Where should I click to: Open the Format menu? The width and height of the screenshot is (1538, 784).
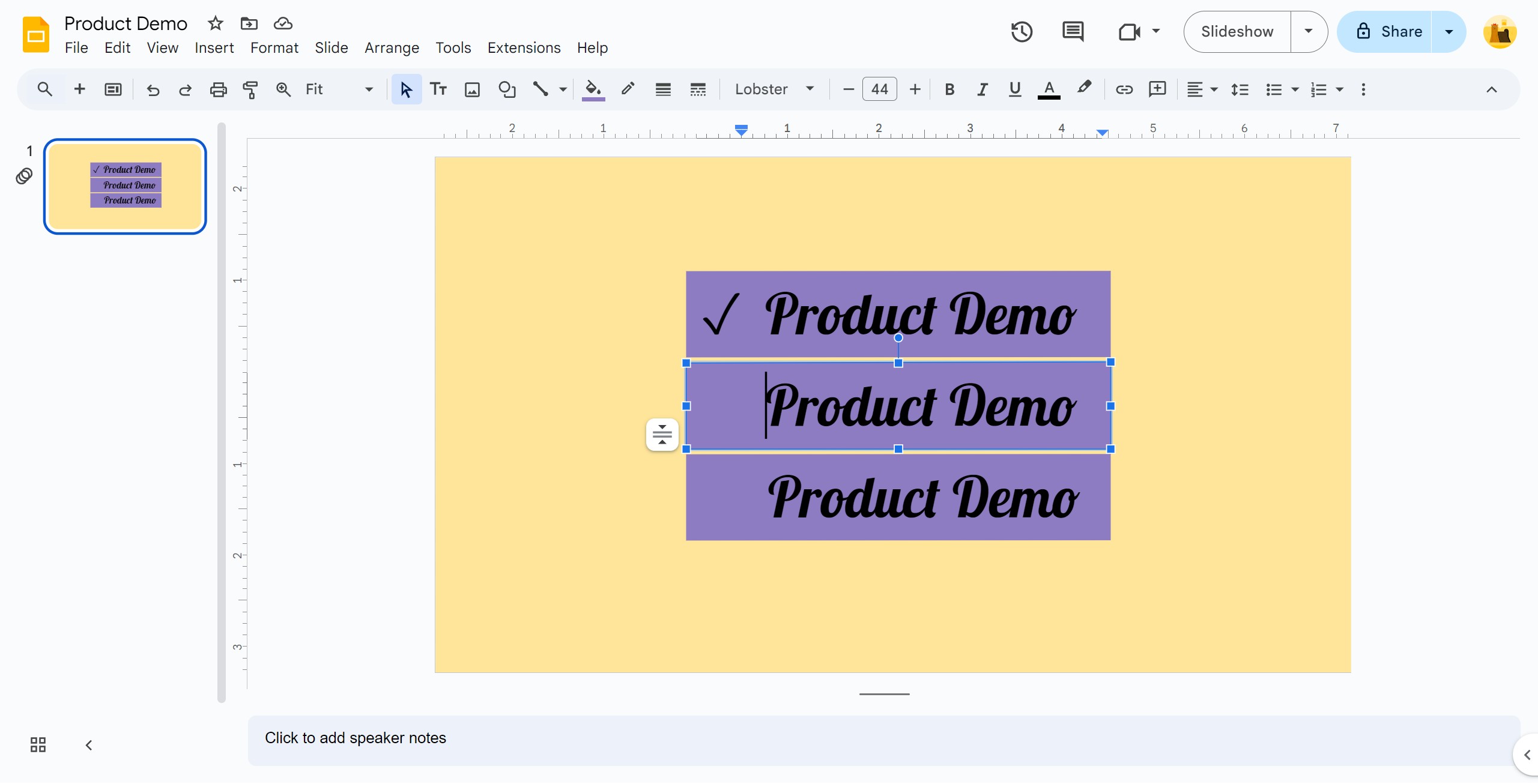click(274, 47)
